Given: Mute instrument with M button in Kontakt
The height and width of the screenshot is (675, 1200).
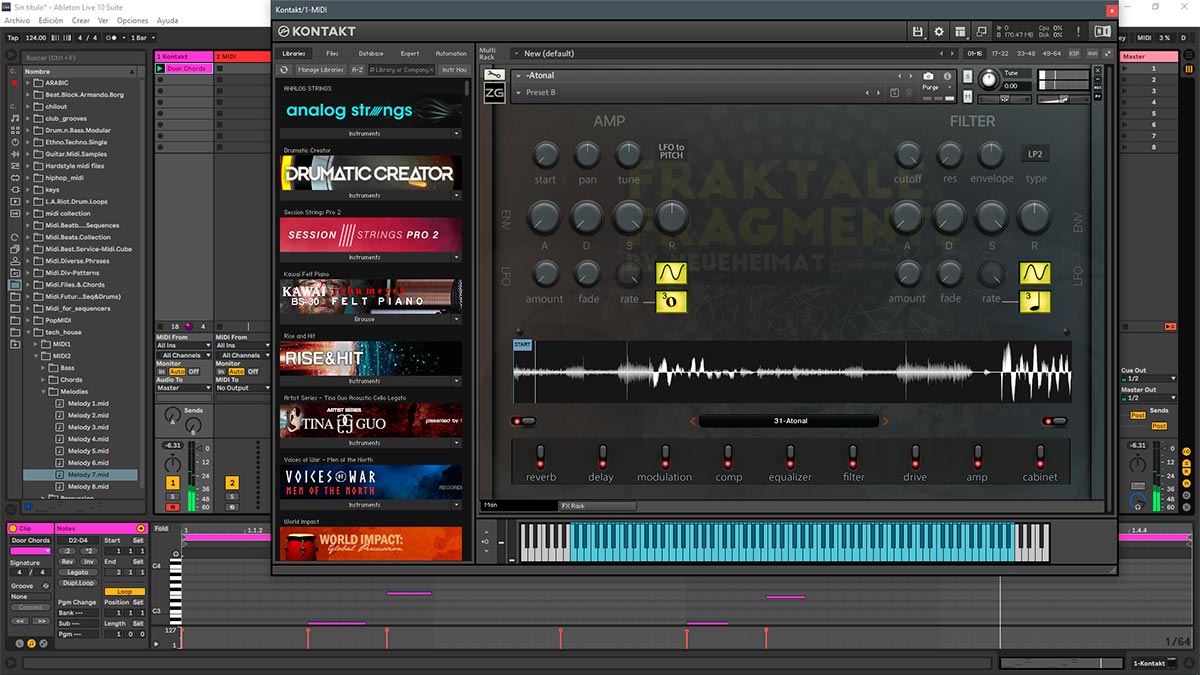Looking at the screenshot, I should point(968,99).
